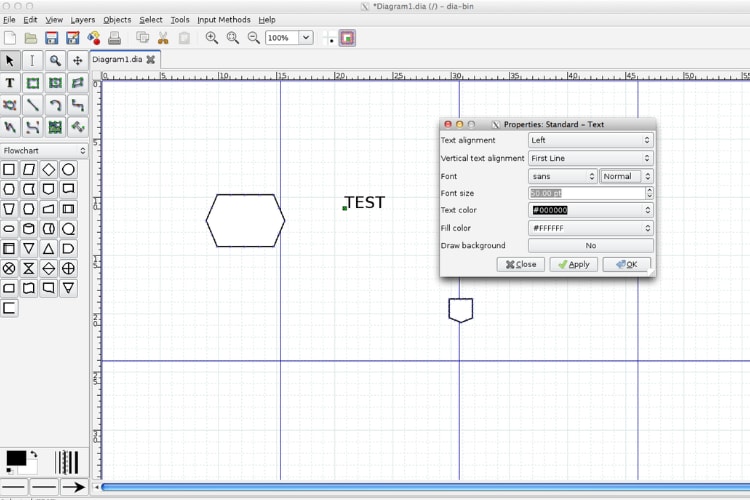
Task: Select the flowchart cylinder disk shape
Action: pos(29,229)
